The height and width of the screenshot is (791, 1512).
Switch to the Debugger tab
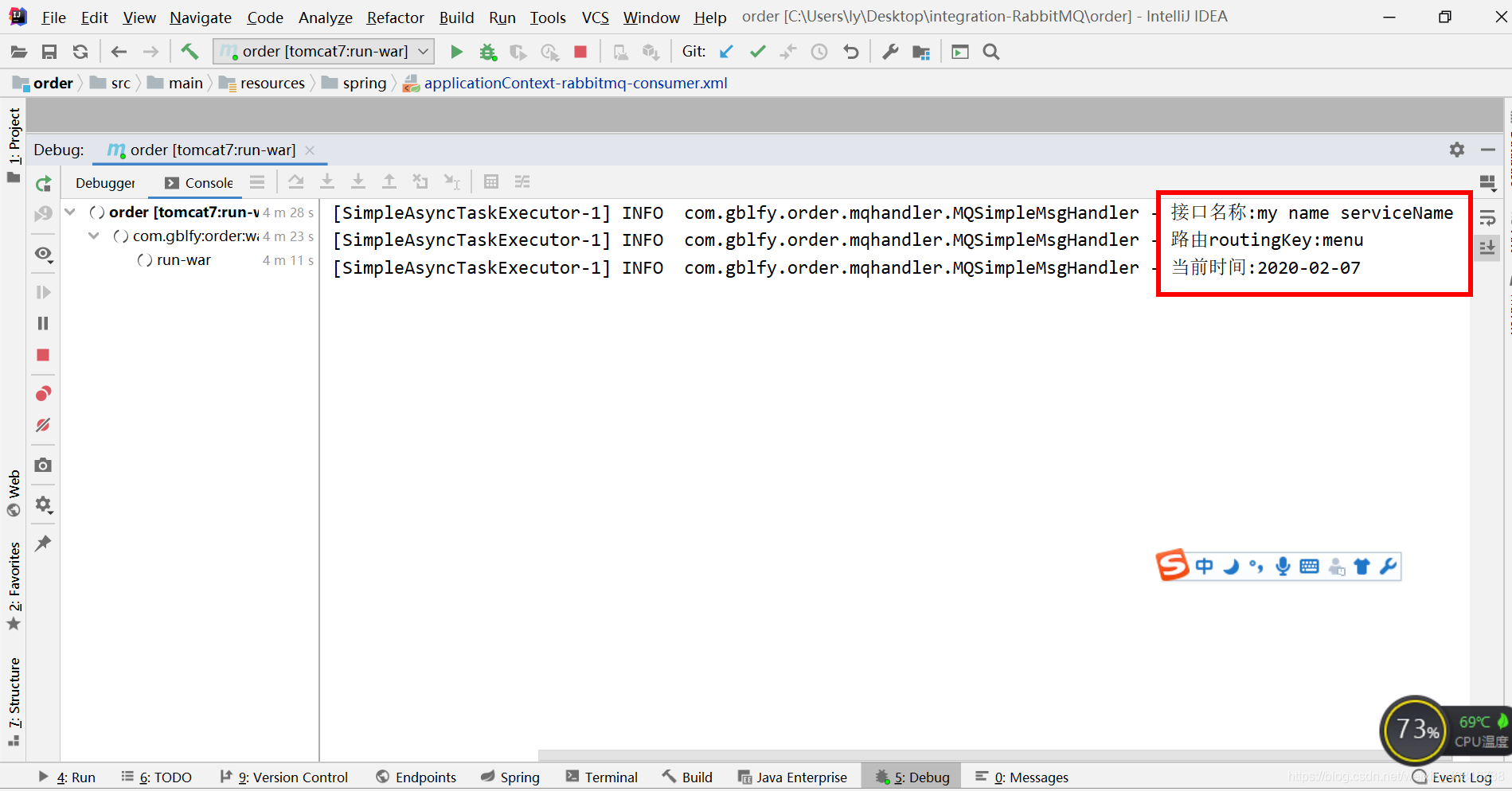(105, 183)
